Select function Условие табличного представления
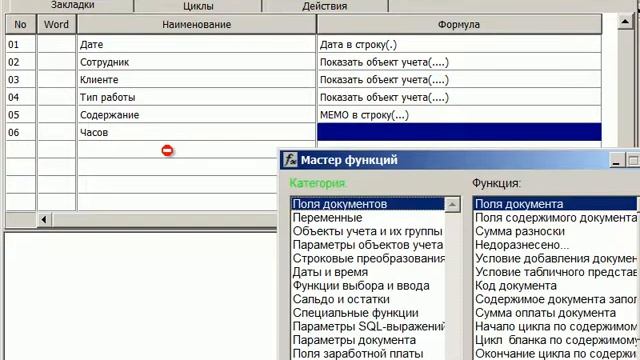This screenshot has height=360, width=640. click(556, 272)
